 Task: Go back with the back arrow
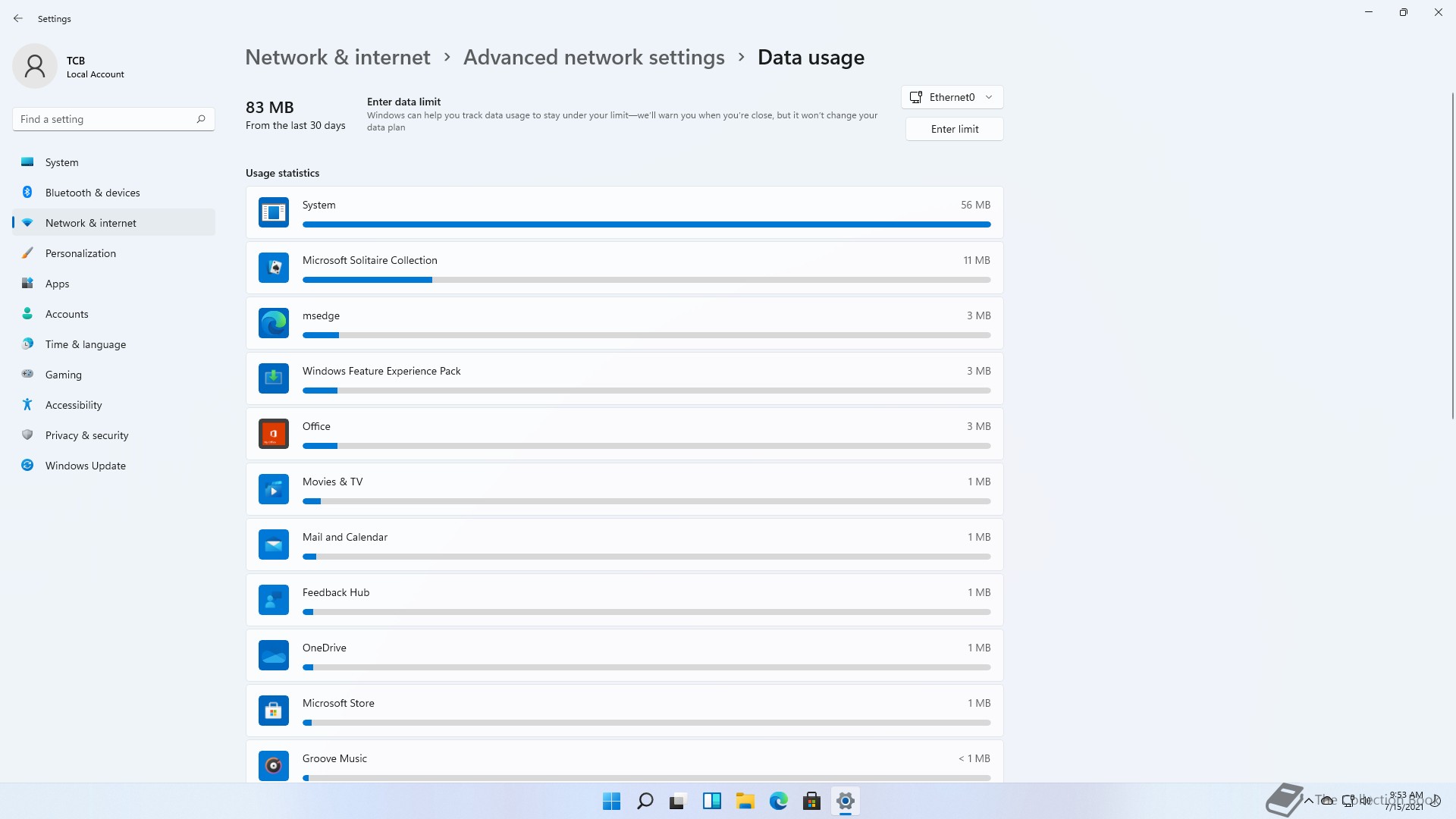(18, 18)
